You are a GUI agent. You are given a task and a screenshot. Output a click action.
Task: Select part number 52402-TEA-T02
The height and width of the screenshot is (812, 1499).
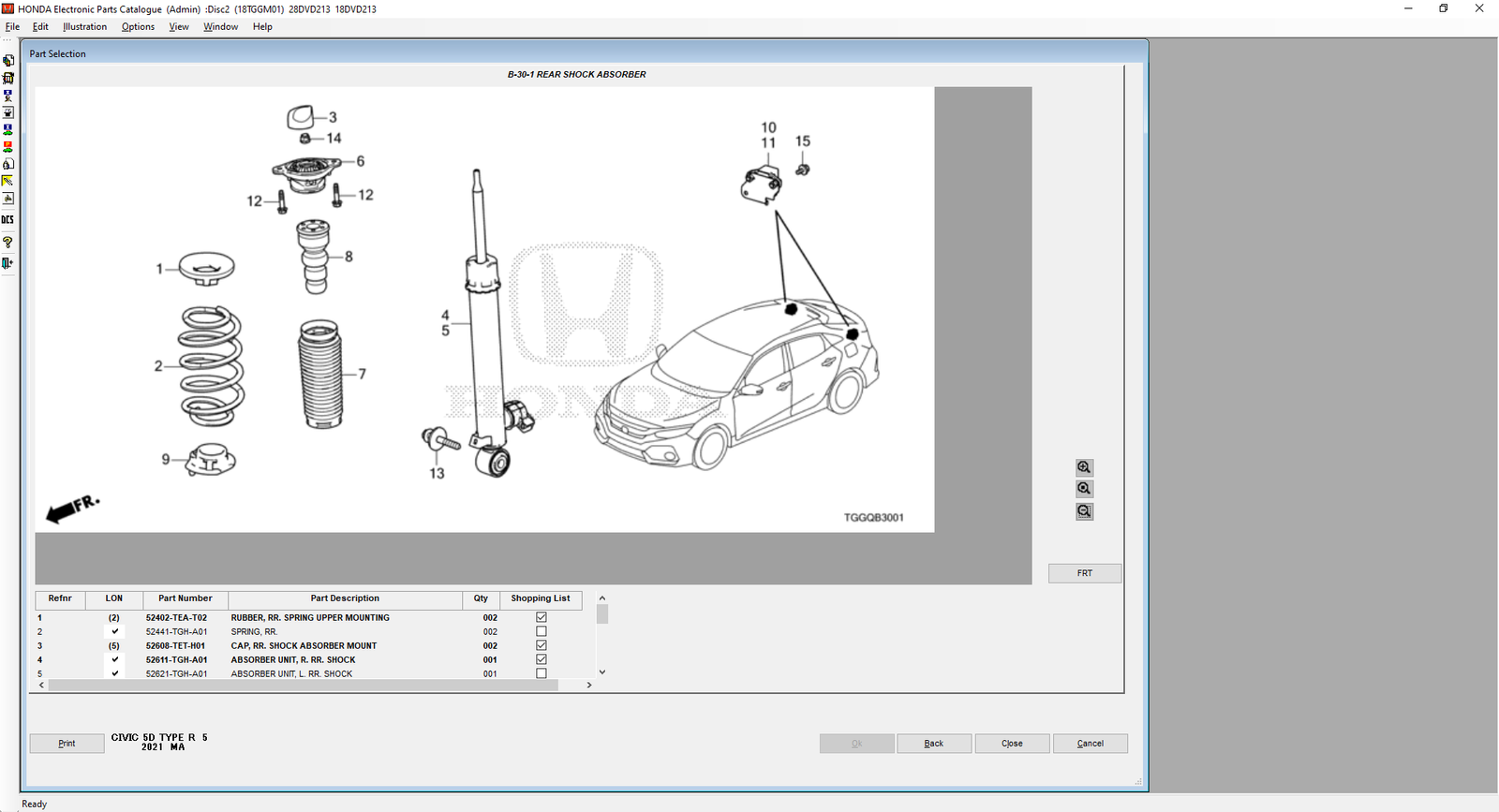176,618
